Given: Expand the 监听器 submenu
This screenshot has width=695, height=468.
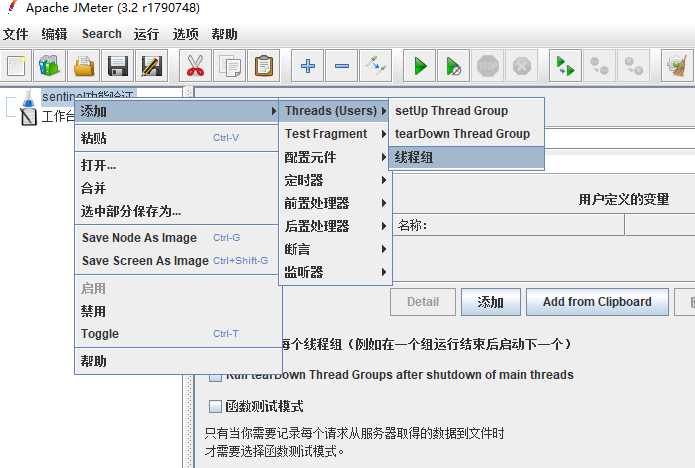Looking at the screenshot, I should point(335,272).
